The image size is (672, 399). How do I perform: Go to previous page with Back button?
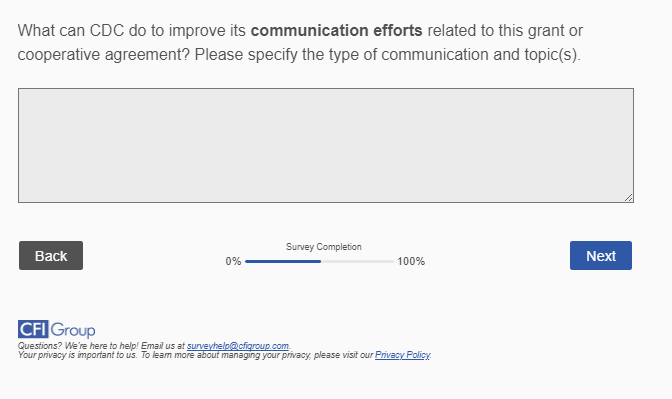(x=51, y=255)
